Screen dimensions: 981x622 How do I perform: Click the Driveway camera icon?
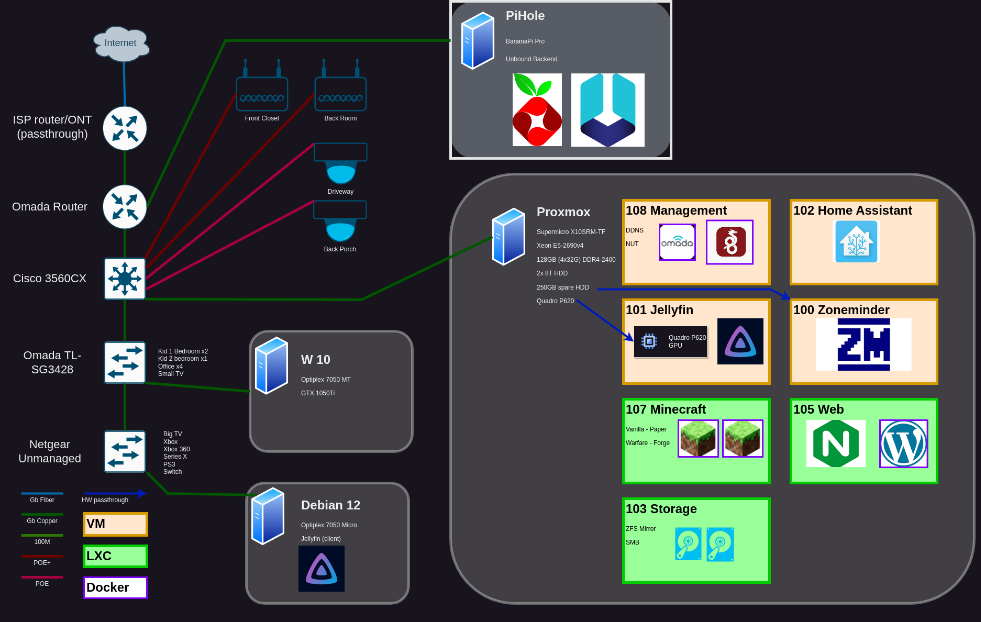[340, 163]
